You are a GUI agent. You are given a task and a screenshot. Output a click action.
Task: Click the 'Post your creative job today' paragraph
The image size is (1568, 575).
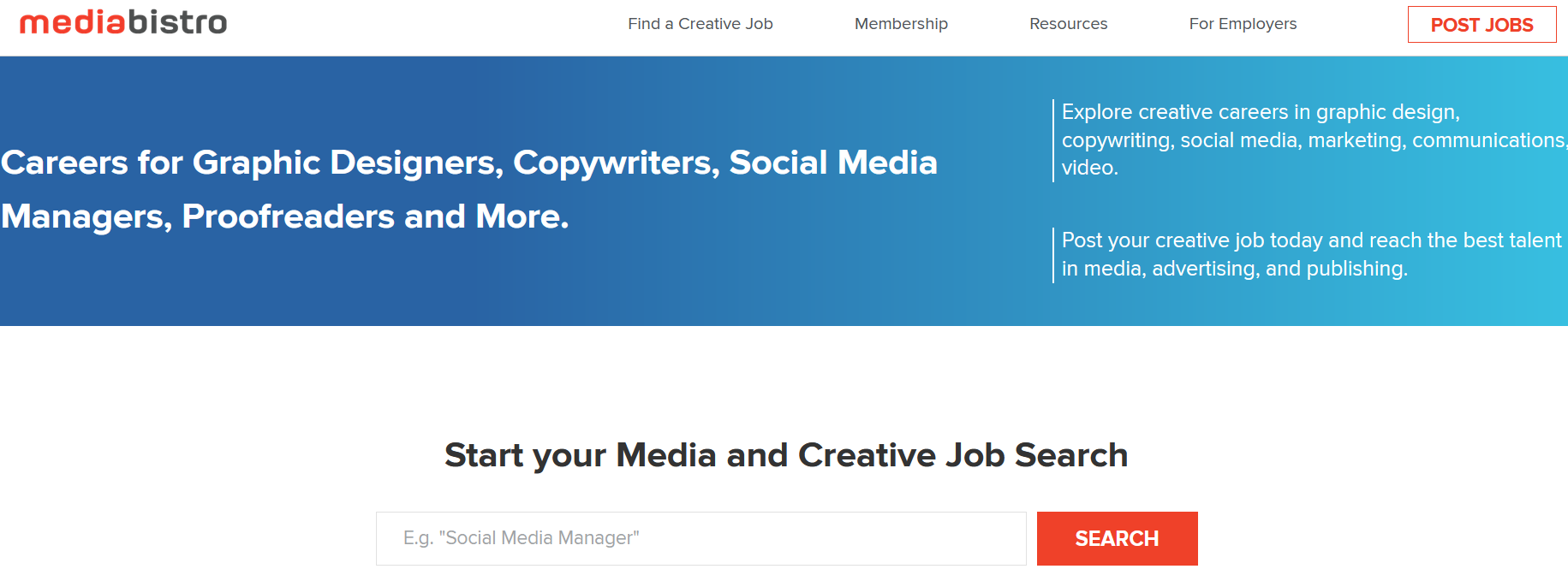pyautogui.click(x=1310, y=254)
